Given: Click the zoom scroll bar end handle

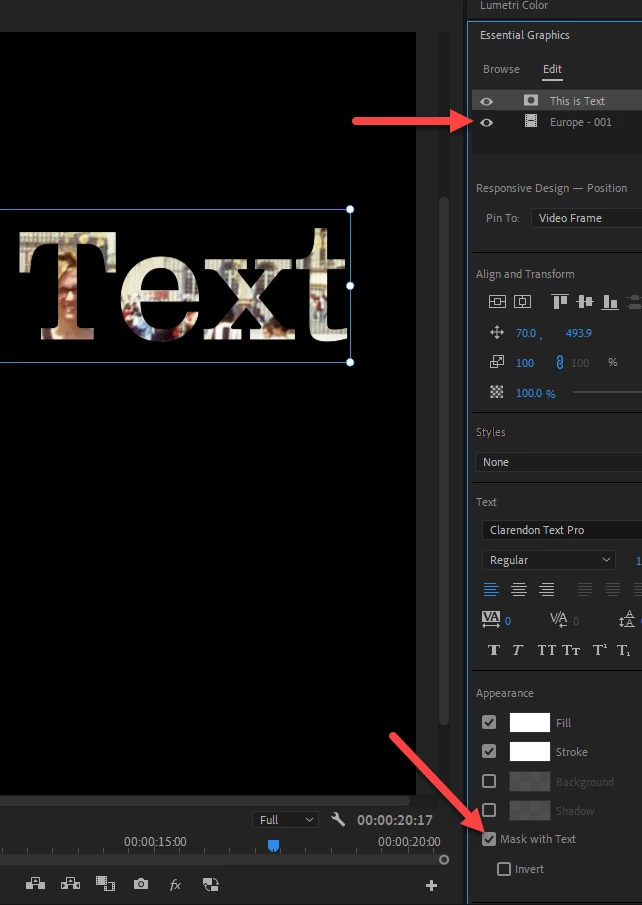Looking at the screenshot, I should (x=443, y=859).
